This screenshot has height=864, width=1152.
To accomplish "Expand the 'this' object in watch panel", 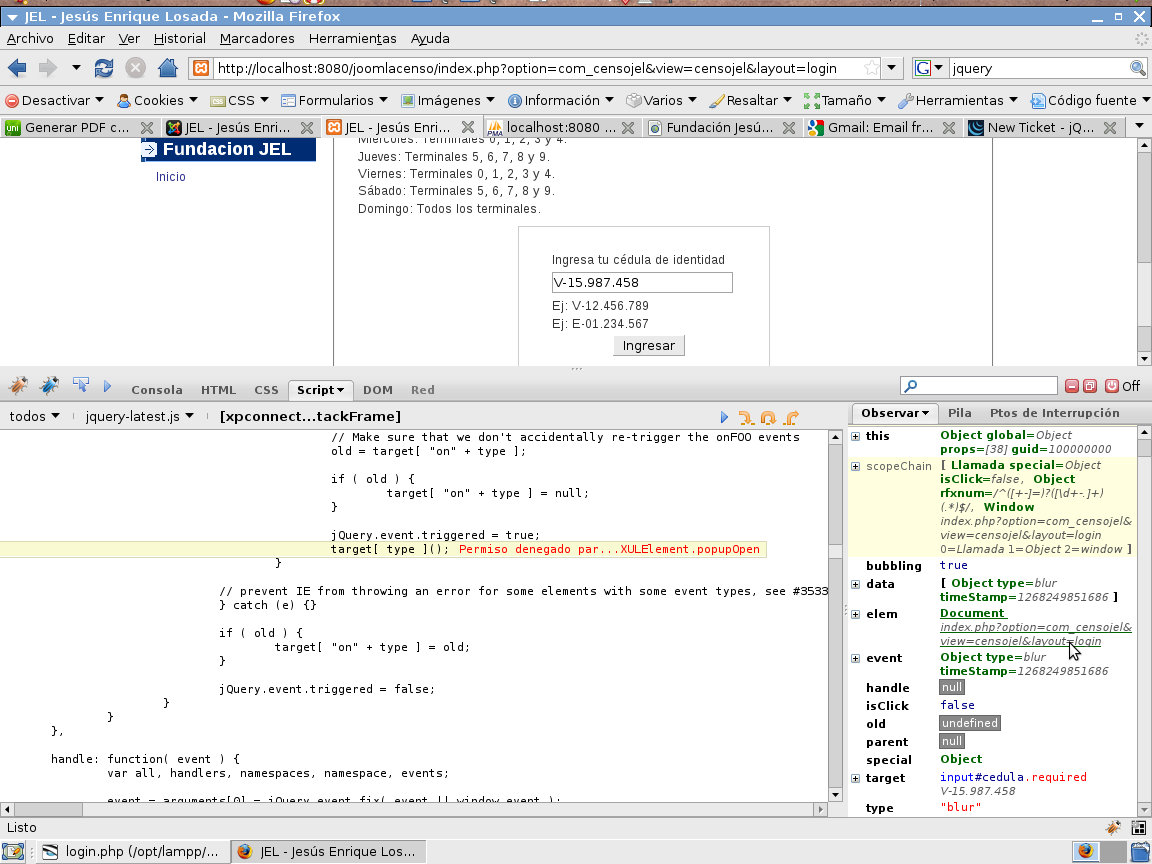I will coord(855,436).
